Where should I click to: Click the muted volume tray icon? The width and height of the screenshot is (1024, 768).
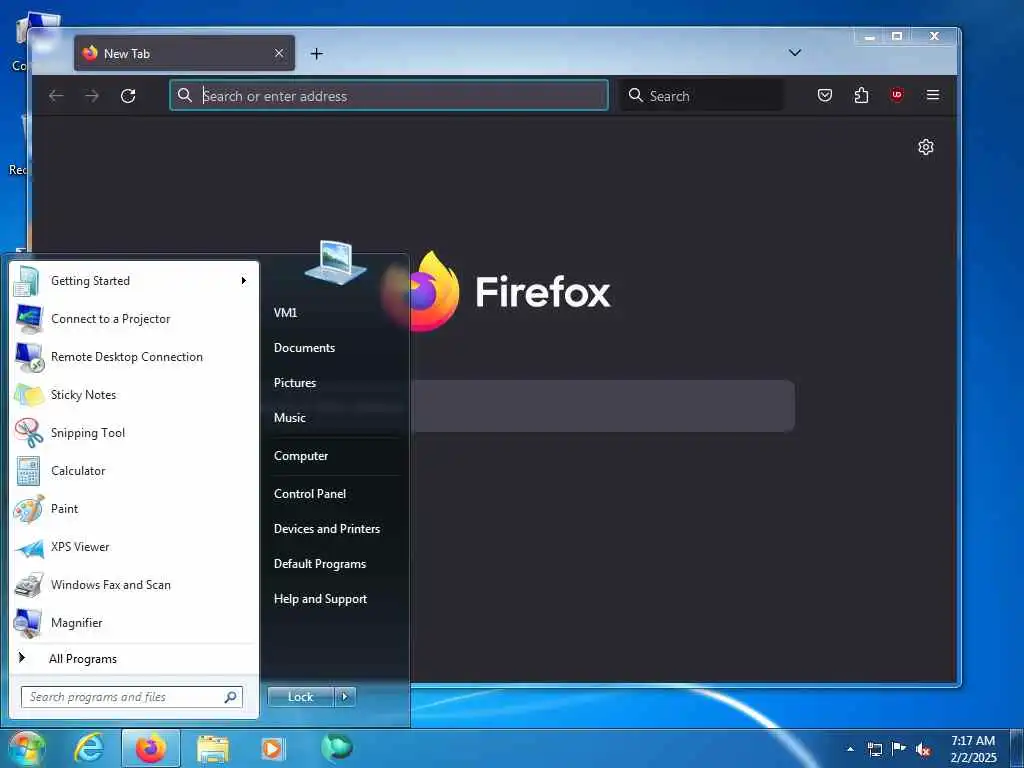[x=923, y=750]
